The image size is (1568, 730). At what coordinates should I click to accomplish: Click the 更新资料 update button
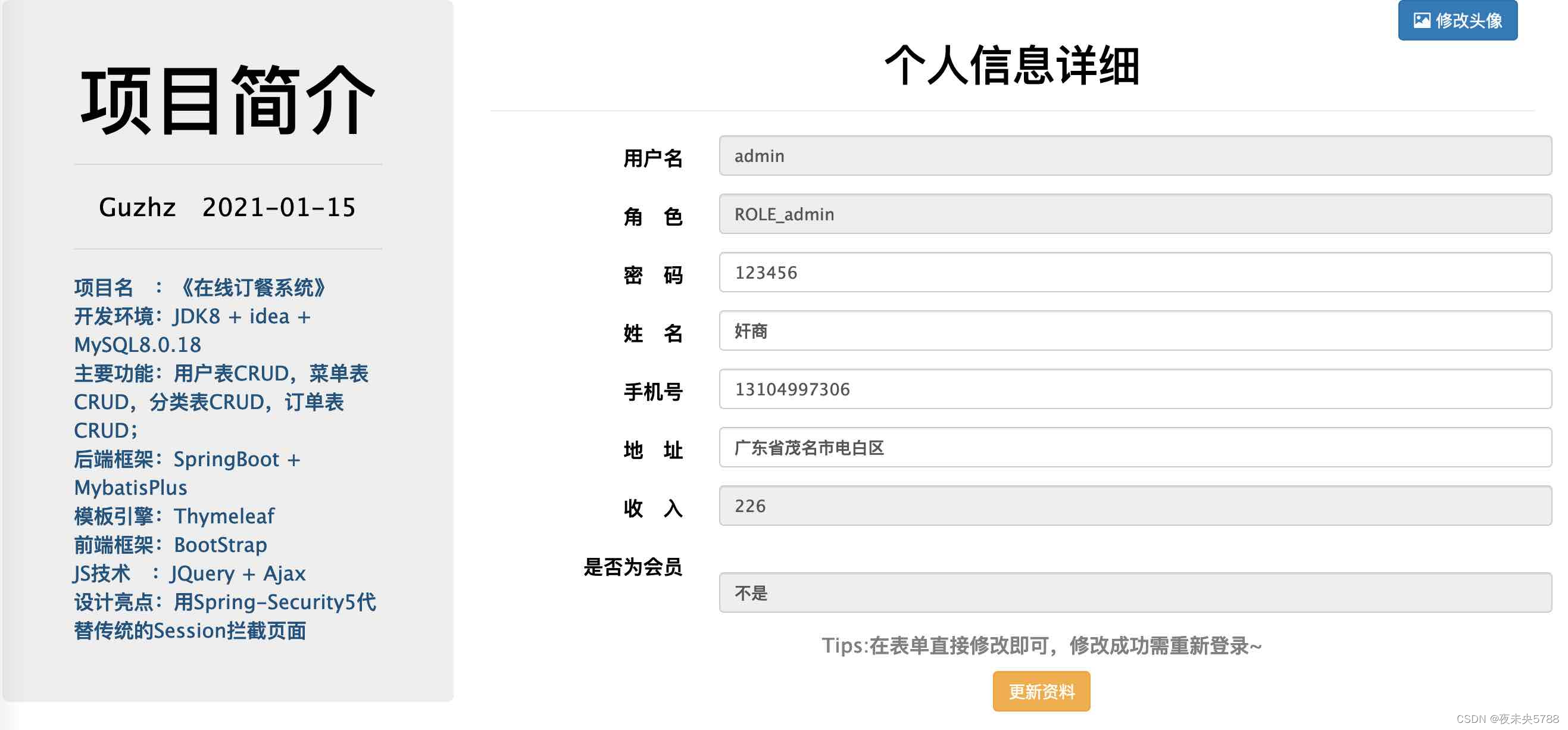[x=1041, y=691]
